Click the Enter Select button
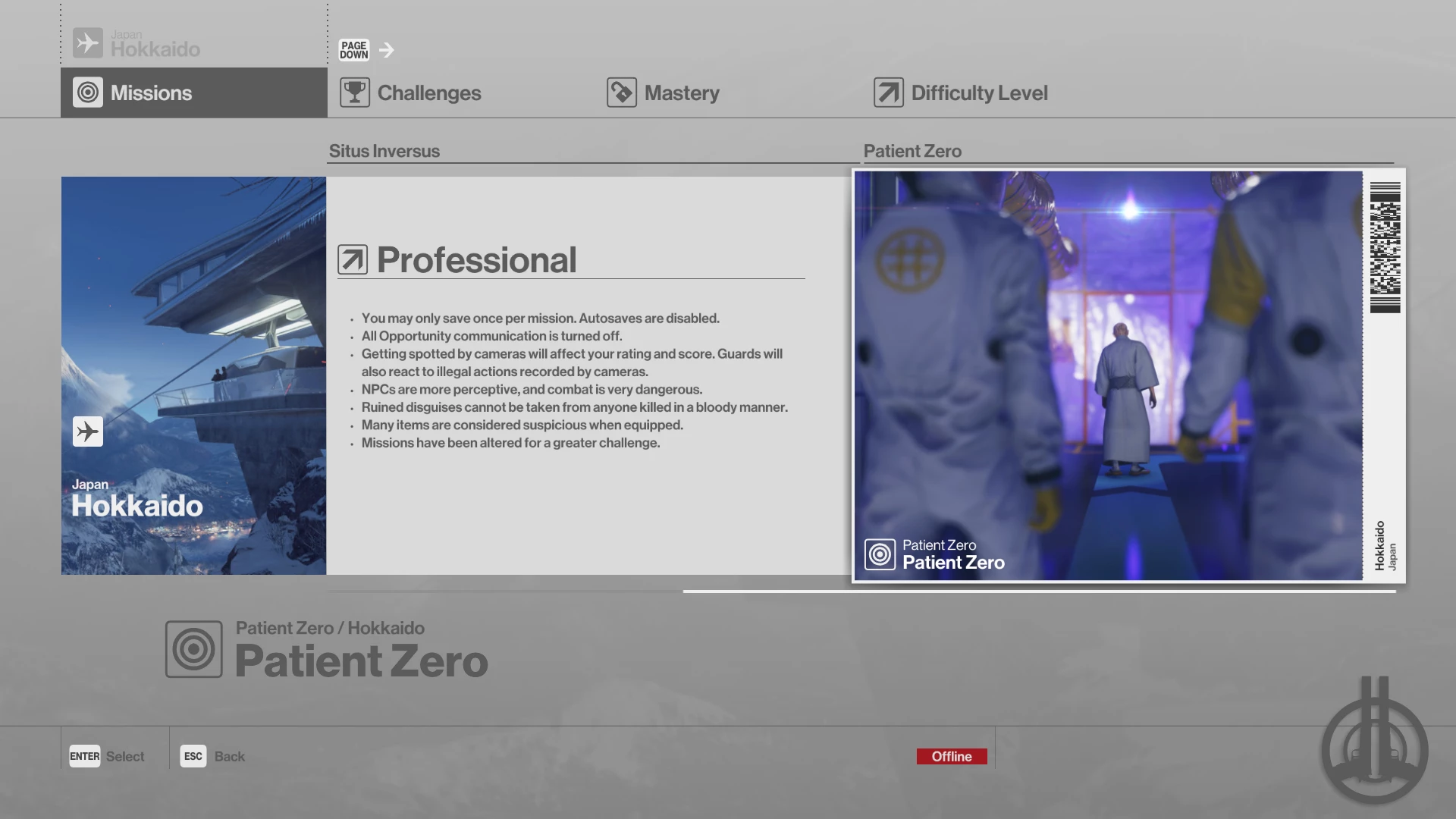1456x819 pixels. (107, 756)
